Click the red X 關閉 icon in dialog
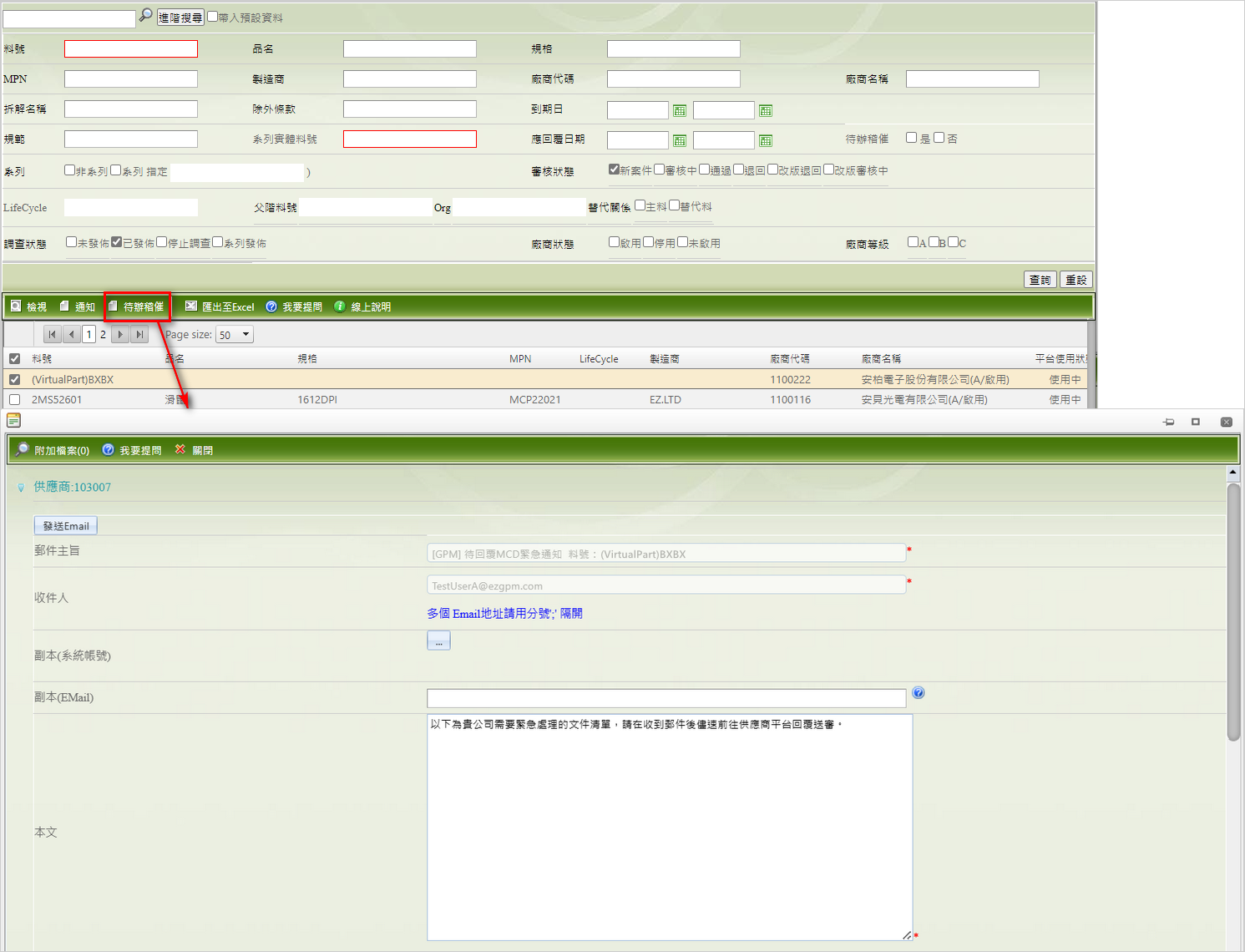This screenshot has width=1245, height=952. (x=180, y=449)
